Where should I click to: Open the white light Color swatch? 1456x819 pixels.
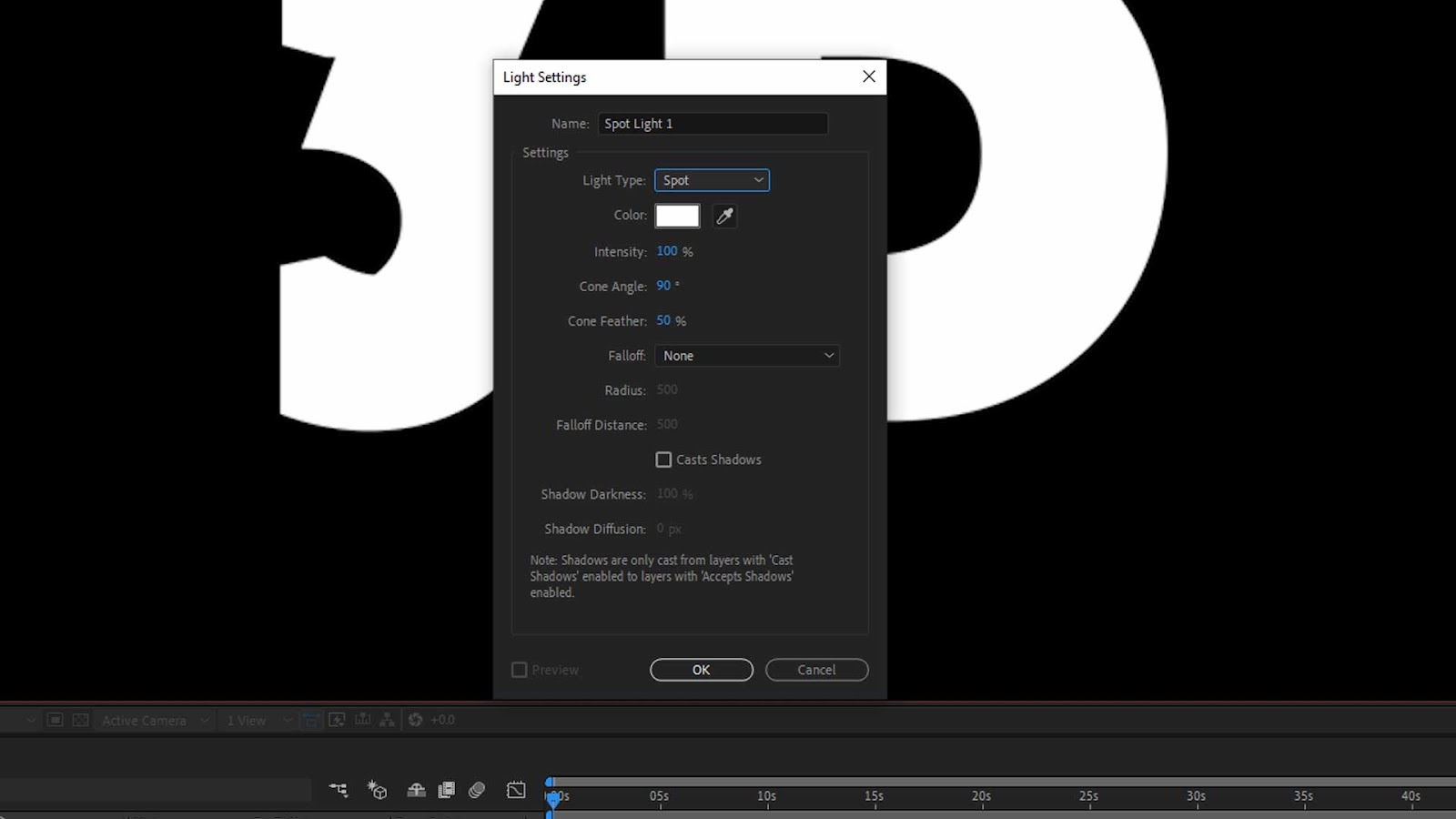(677, 216)
